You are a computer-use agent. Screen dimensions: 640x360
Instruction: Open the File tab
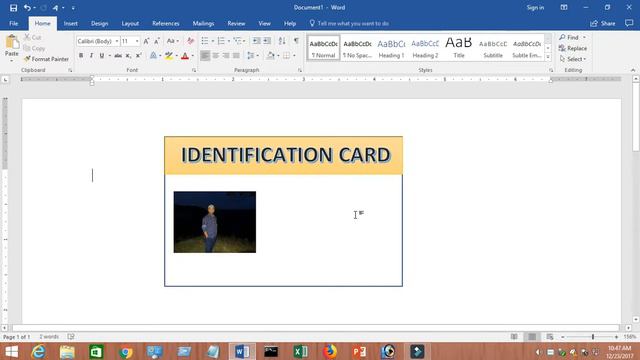[x=13, y=24]
